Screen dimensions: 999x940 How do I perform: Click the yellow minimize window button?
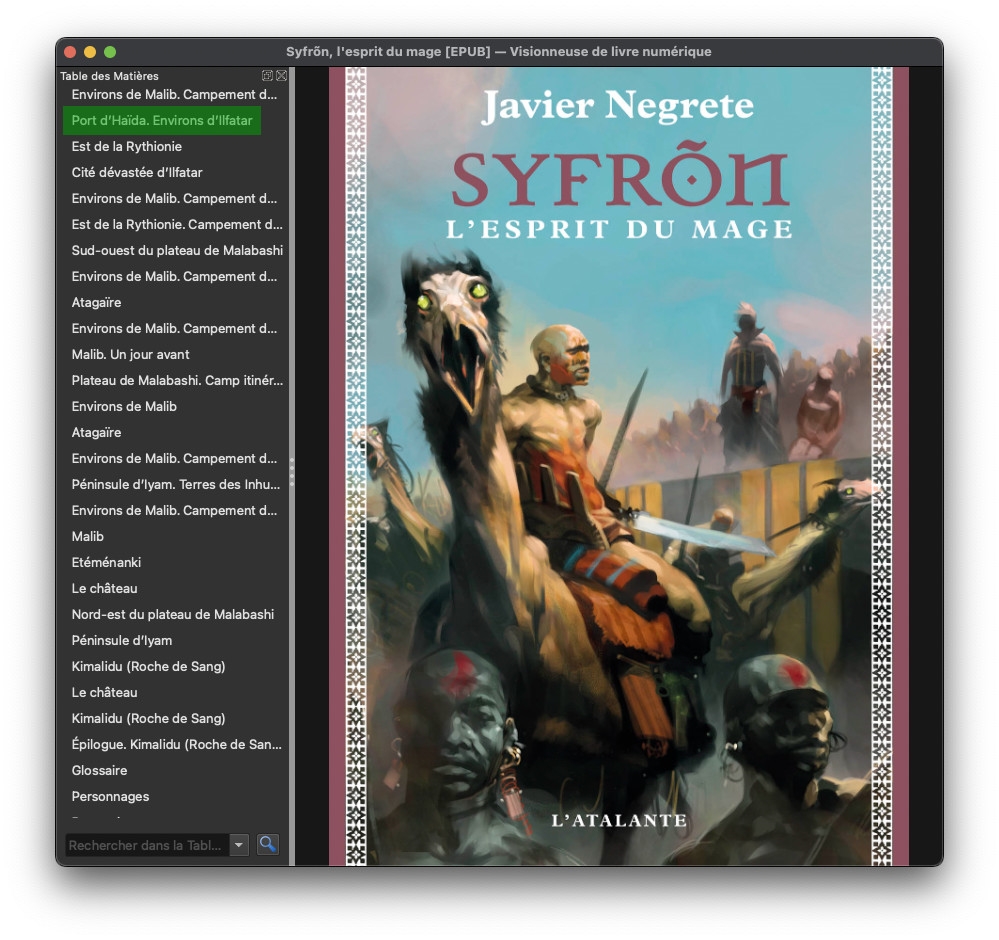(x=90, y=52)
